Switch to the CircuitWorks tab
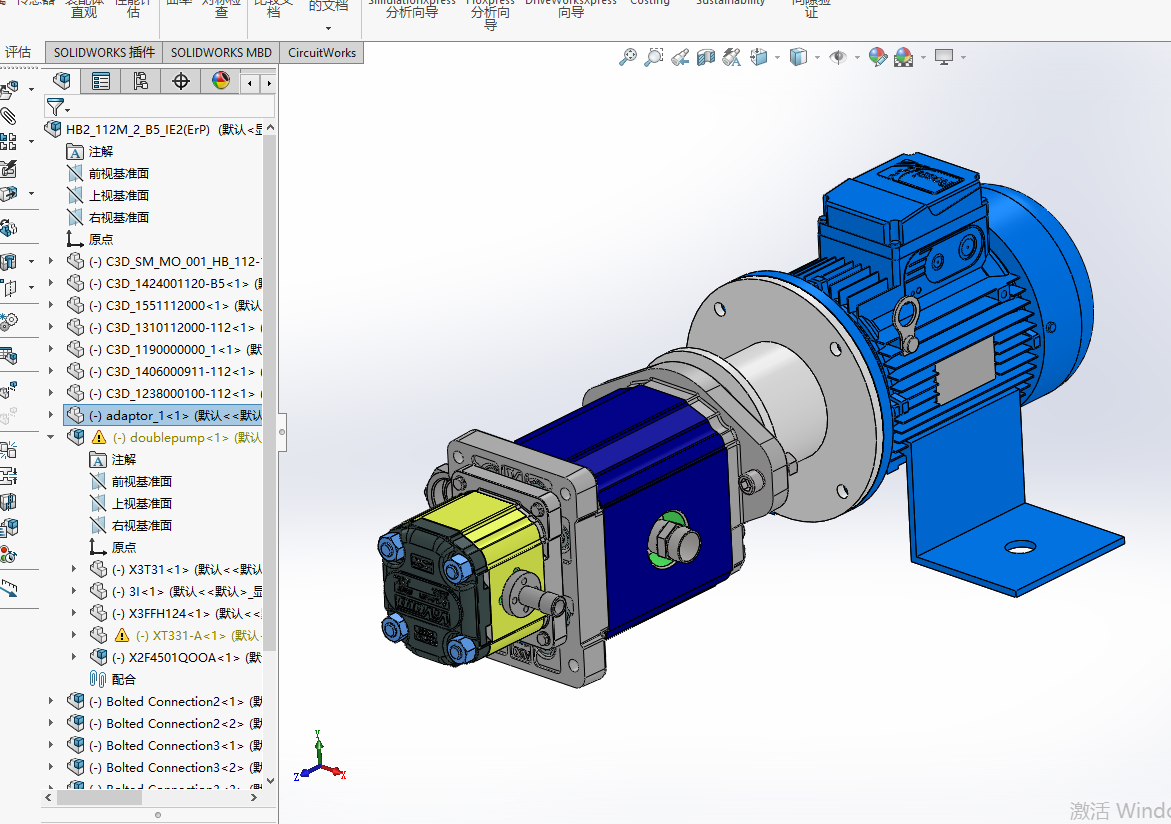 point(321,52)
